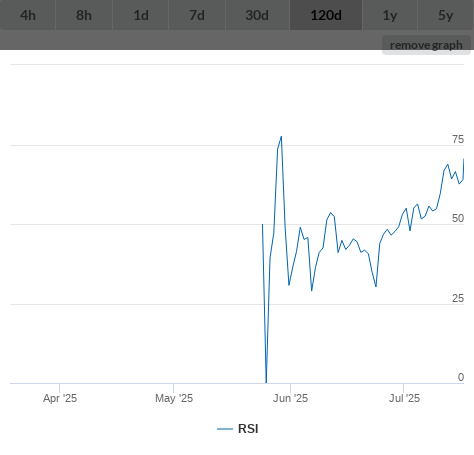Click the Jun '25 axis label
474x455 pixels.
point(290,398)
